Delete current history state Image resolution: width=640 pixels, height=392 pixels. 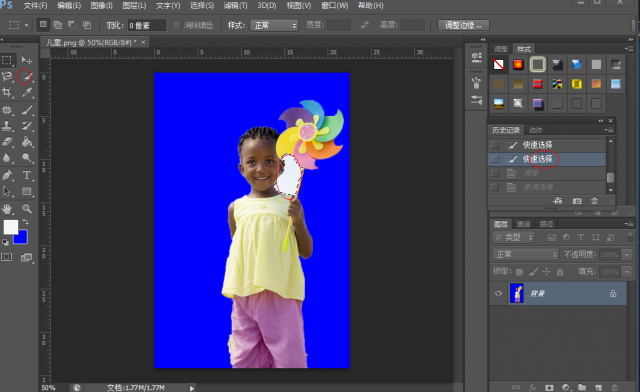[x=594, y=201]
